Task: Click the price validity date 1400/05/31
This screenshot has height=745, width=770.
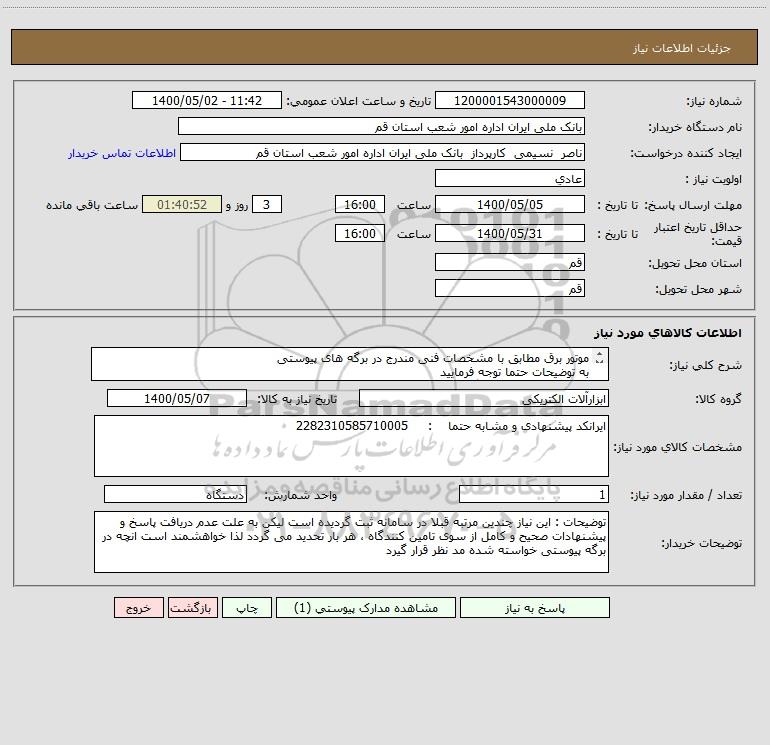Action: tap(510, 233)
